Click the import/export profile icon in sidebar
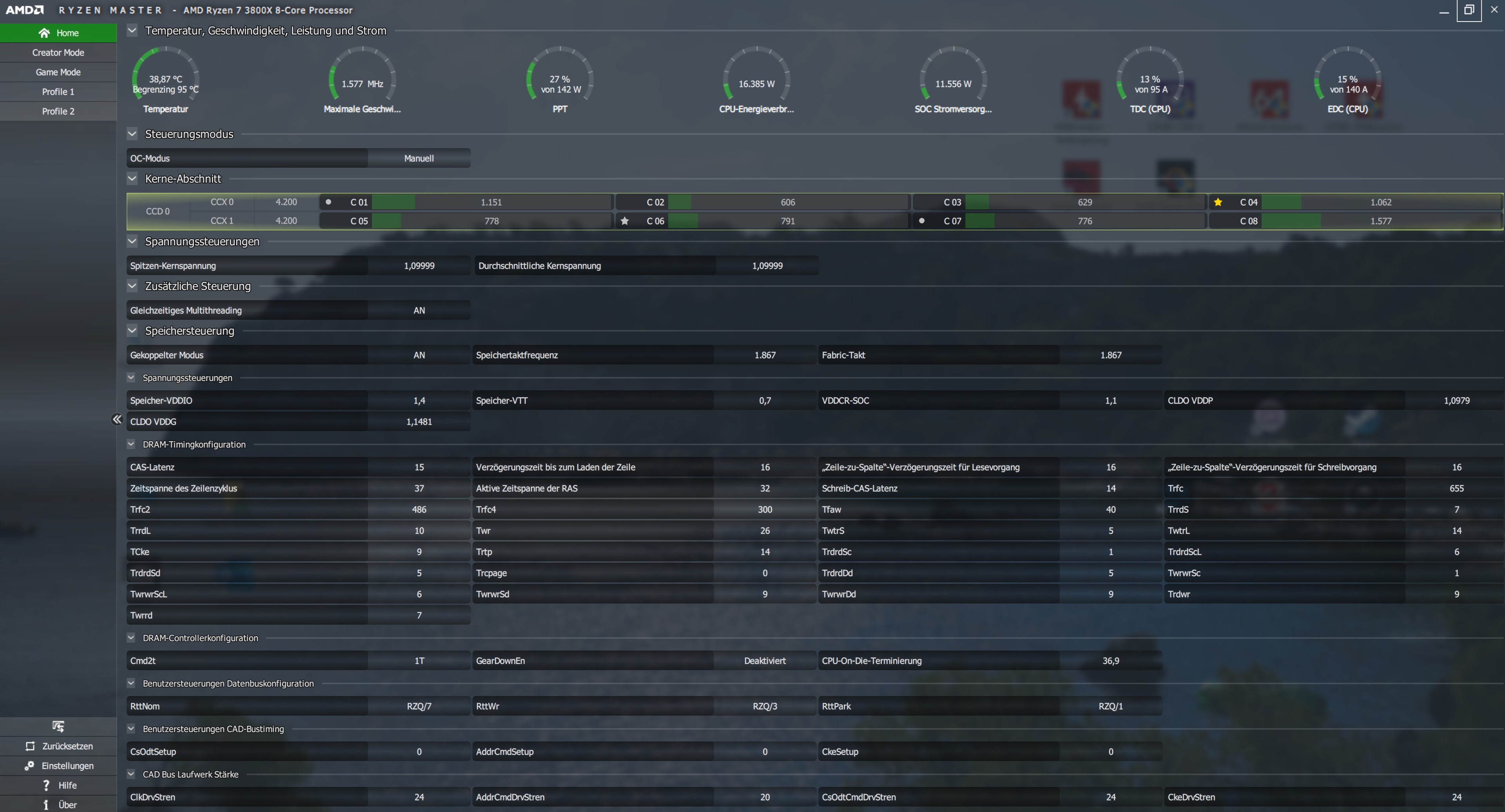 coord(58,726)
